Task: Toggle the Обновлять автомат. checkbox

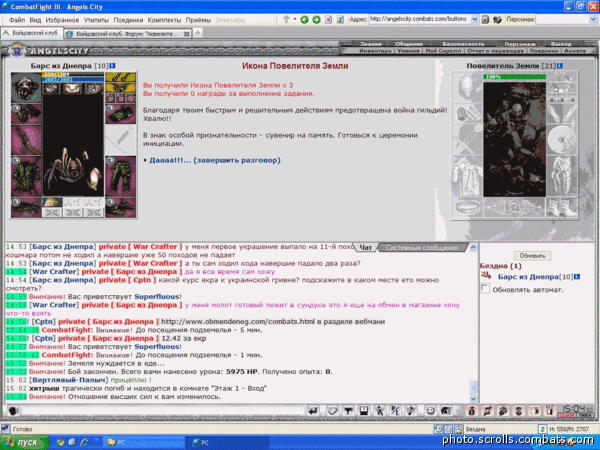Action: (485, 288)
